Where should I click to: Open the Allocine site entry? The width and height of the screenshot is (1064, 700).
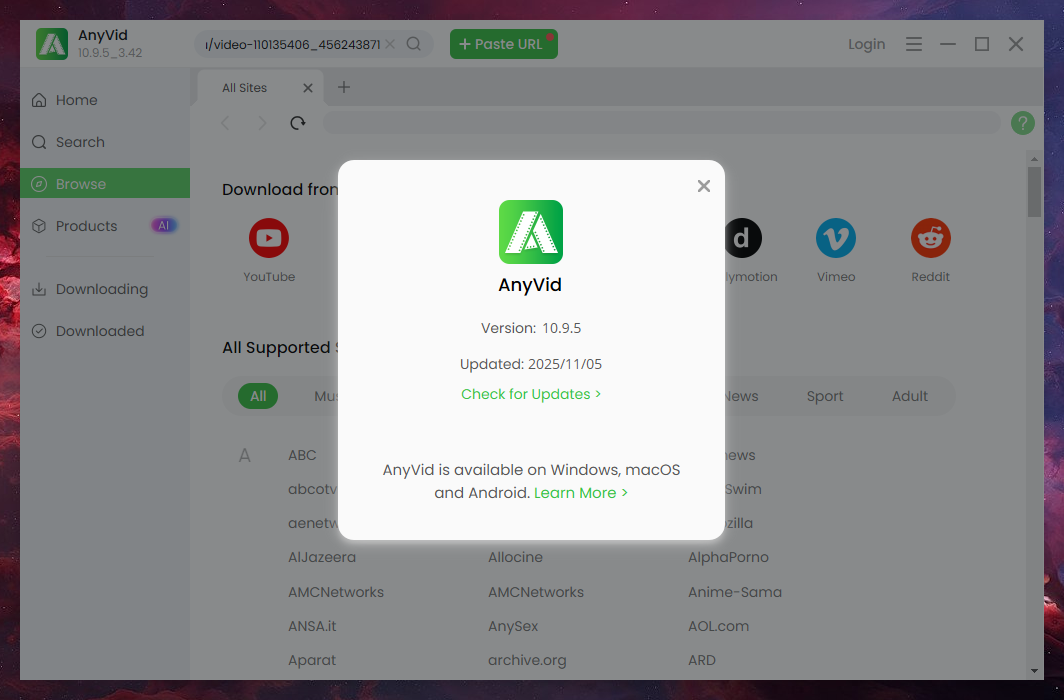516,557
